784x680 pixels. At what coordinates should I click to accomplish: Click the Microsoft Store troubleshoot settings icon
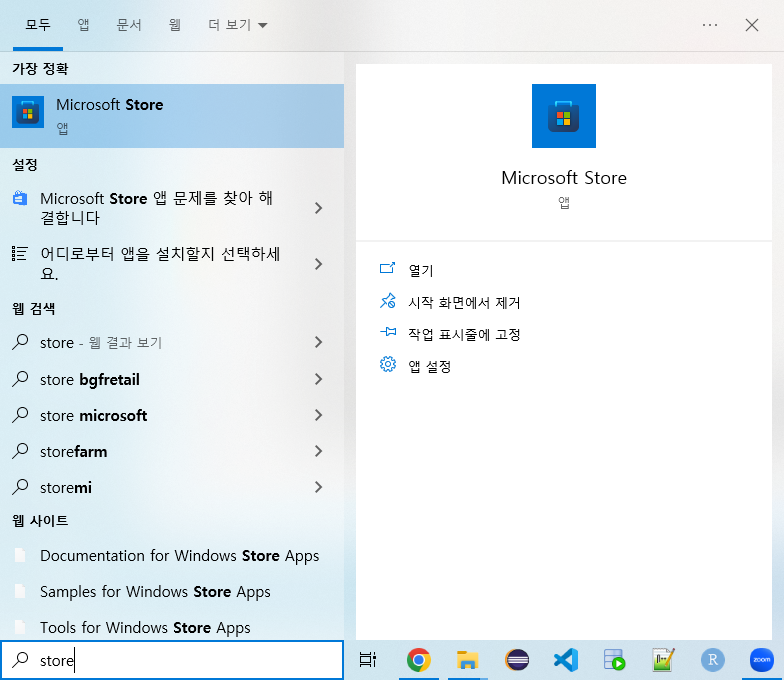coord(20,198)
